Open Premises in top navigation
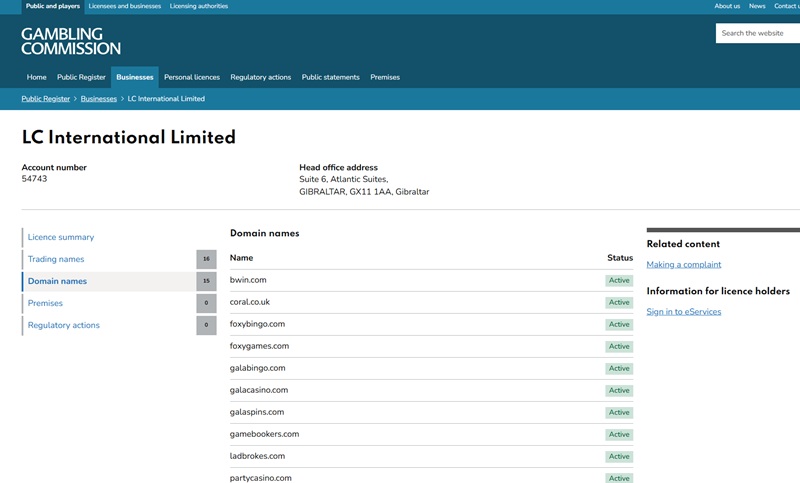Image resolution: width=800 pixels, height=483 pixels. (385, 77)
